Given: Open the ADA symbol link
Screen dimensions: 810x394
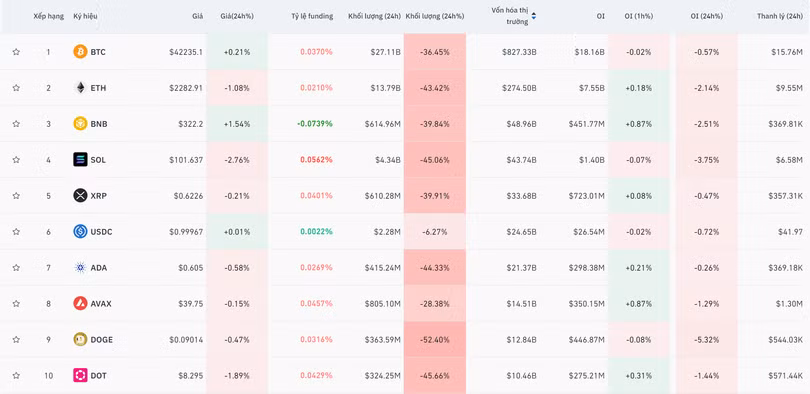Looking at the screenshot, I should pos(99,267).
